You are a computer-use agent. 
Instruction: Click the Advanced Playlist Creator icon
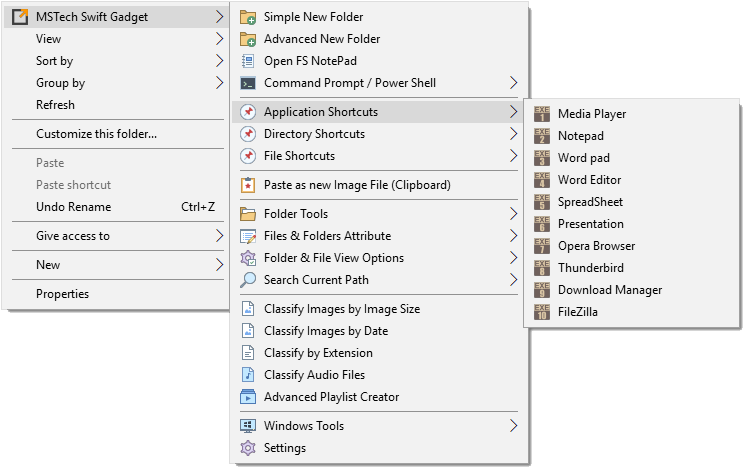(248, 397)
